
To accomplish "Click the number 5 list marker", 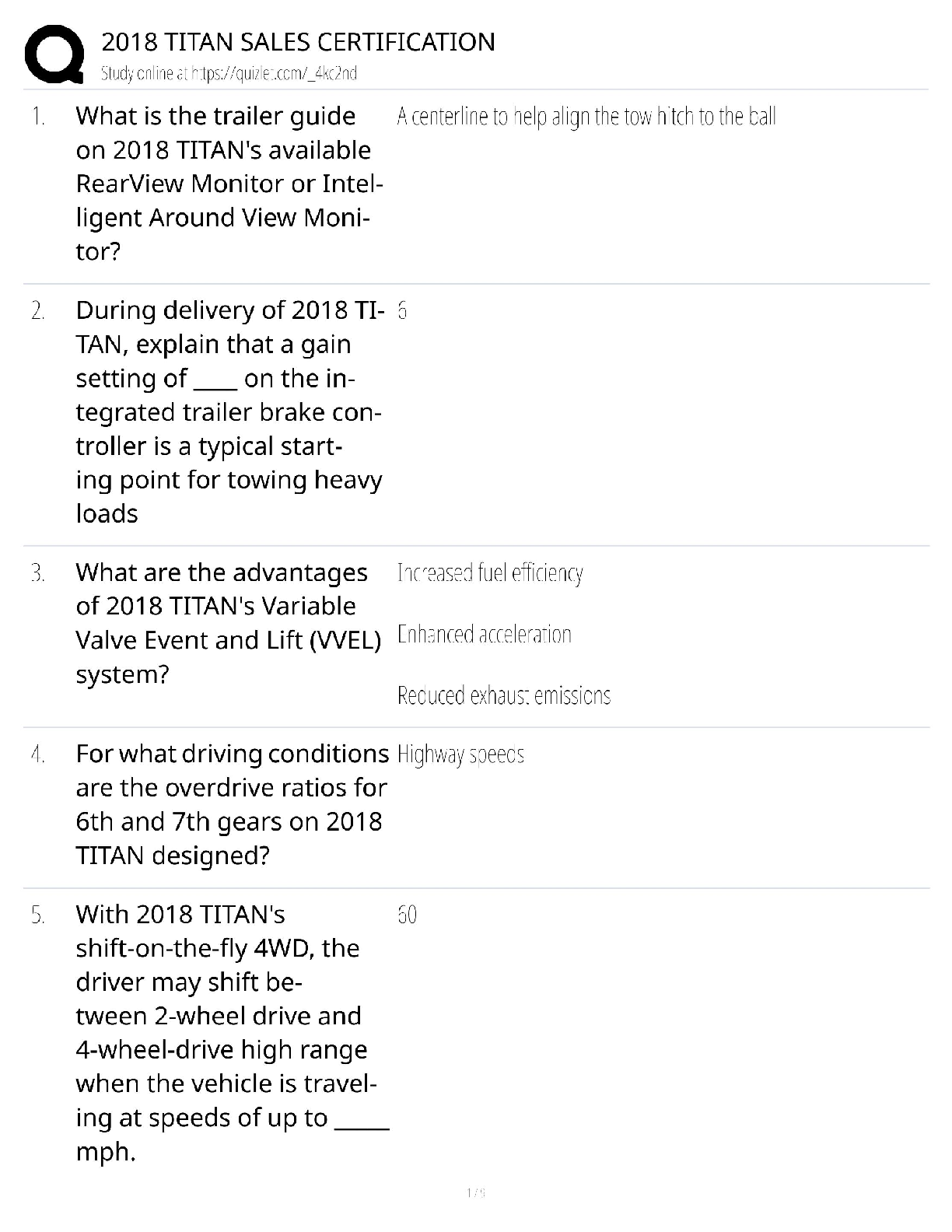I will [x=37, y=915].
